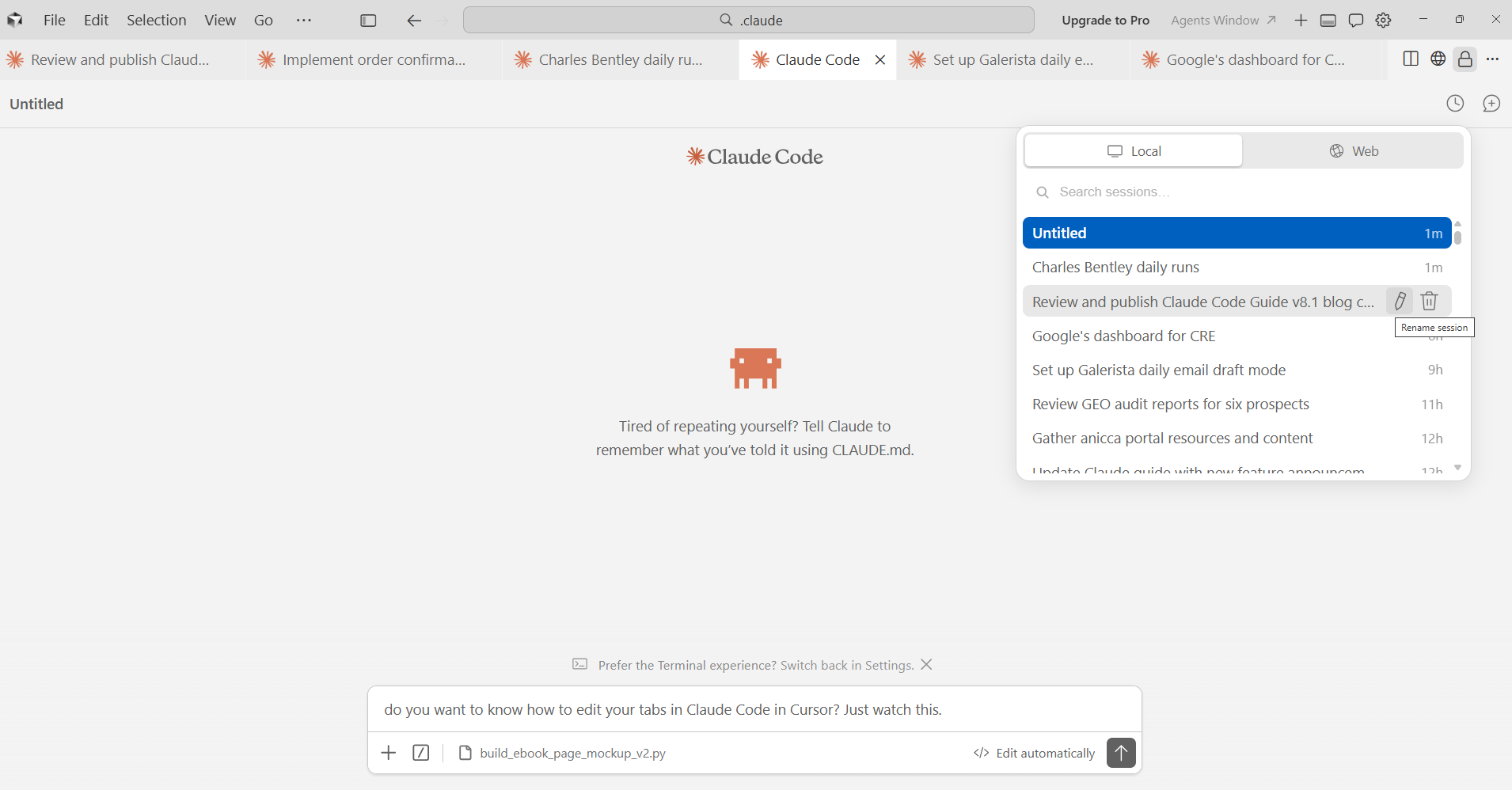Open the View menu
The image size is (1512, 790).
click(220, 20)
